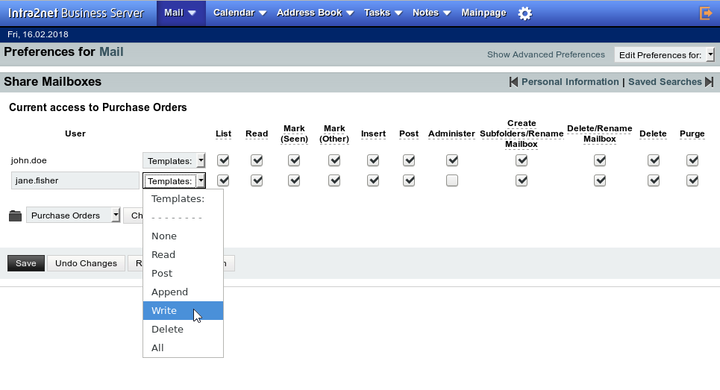This screenshot has height=390, width=720.
Task: Toggle Purge checkbox for john.doe
Action: [x=692, y=160]
